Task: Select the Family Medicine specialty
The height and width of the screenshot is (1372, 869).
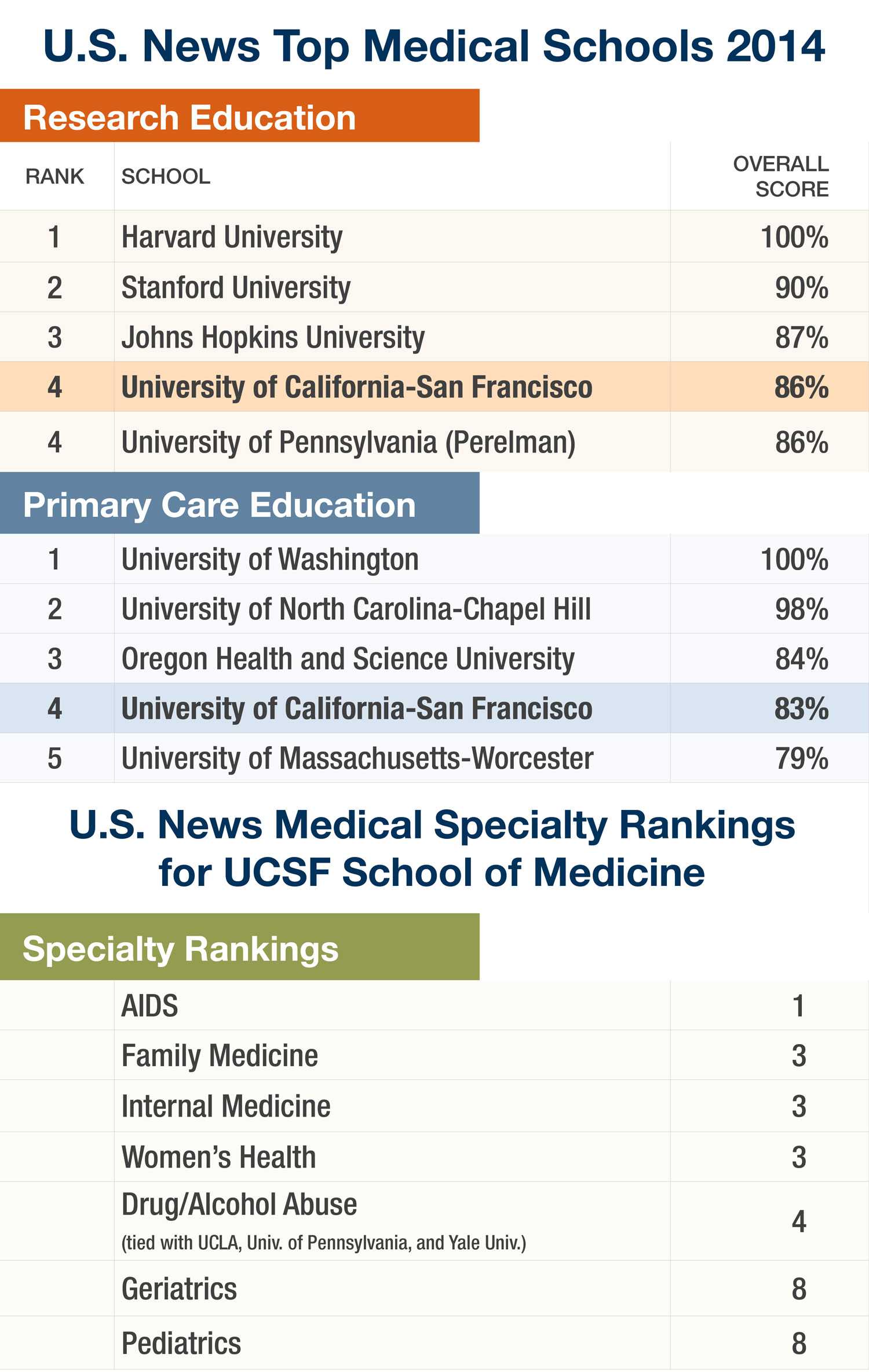Action: pyautogui.click(x=220, y=1056)
